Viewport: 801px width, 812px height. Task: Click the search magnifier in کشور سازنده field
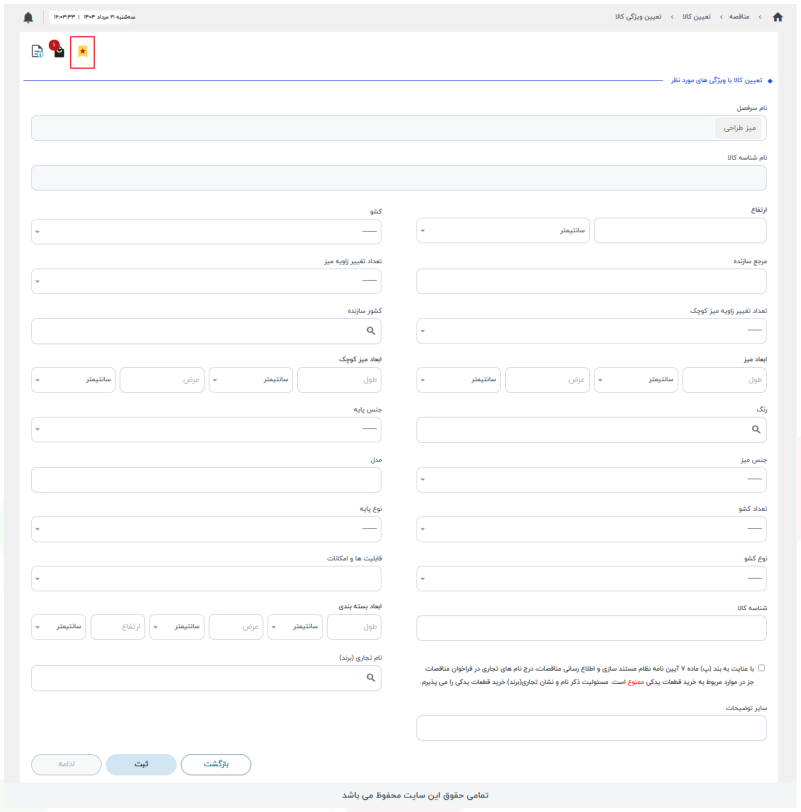coord(371,331)
